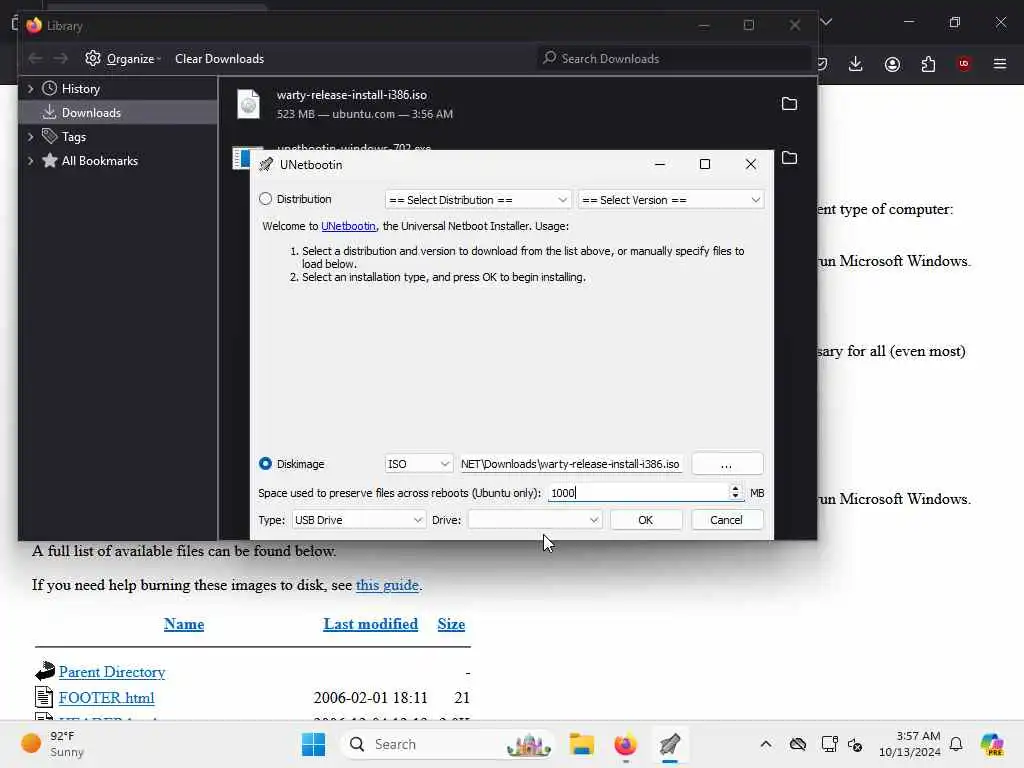This screenshot has height=768, width=1024.
Task: Open the USB Drive type dropdown
Action: pyautogui.click(x=359, y=520)
